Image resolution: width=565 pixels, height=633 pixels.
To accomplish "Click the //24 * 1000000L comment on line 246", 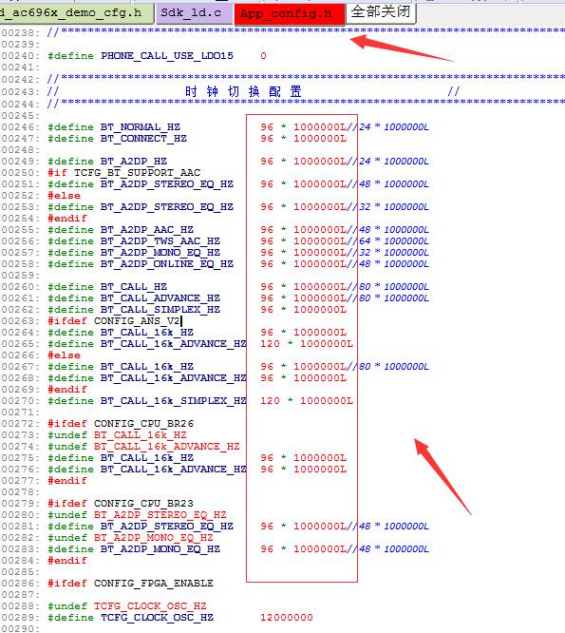I will click(x=387, y=127).
